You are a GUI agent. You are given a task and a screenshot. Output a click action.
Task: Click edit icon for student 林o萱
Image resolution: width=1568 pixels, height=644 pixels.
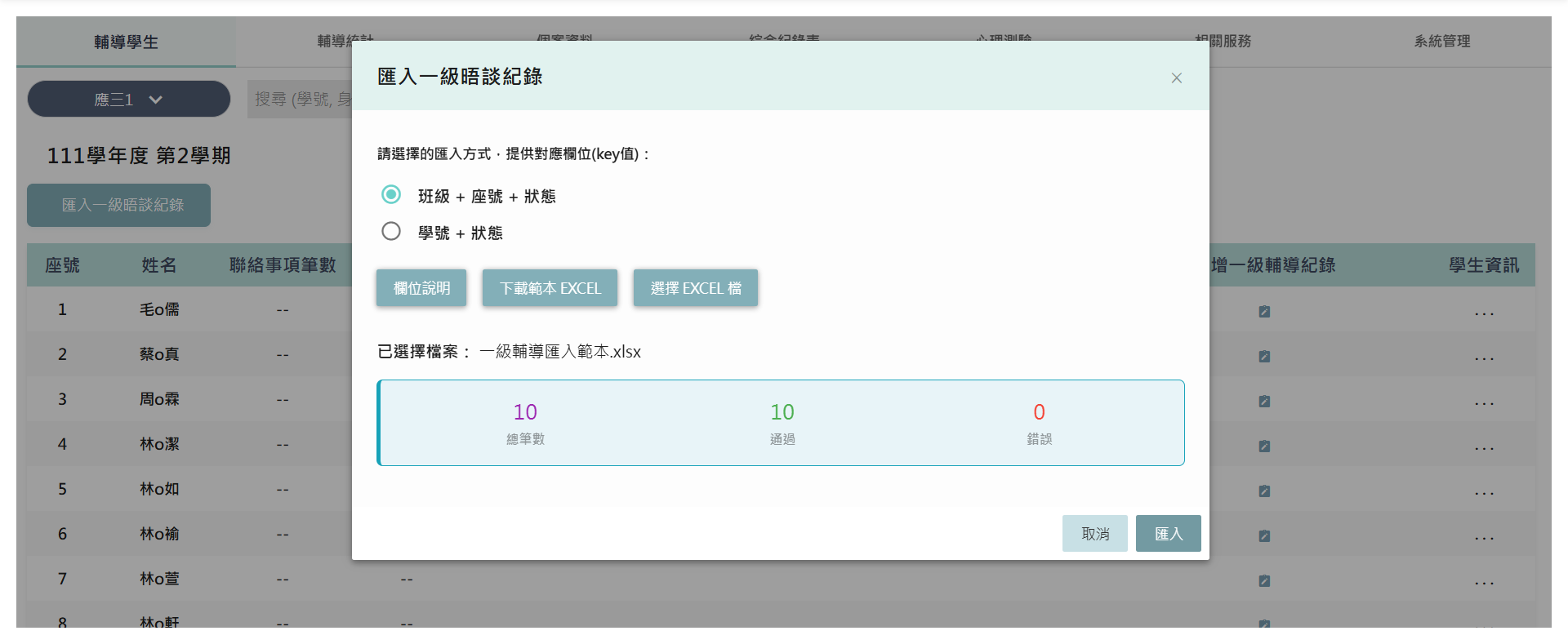tap(1264, 580)
